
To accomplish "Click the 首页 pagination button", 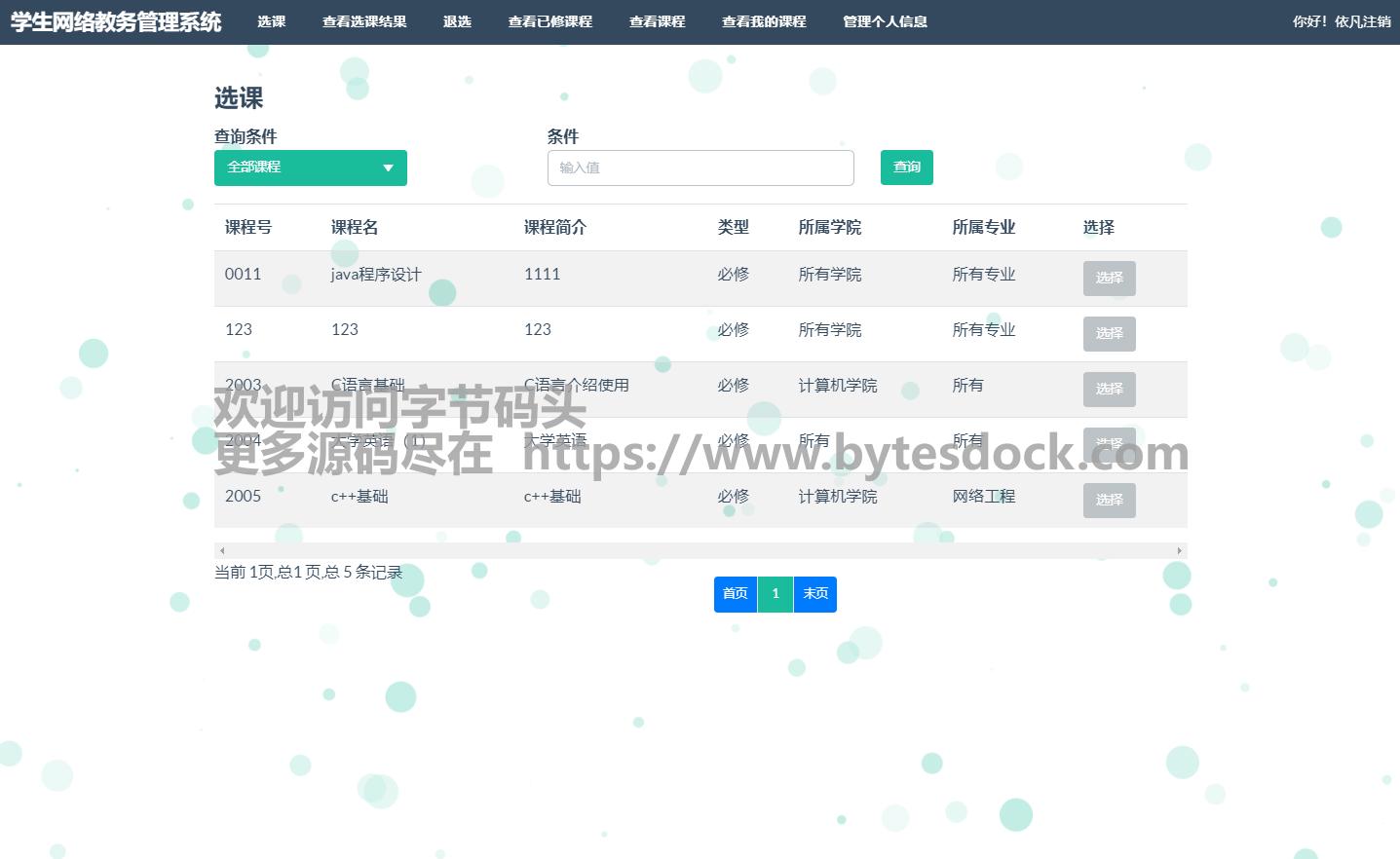I will coord(736,594).
